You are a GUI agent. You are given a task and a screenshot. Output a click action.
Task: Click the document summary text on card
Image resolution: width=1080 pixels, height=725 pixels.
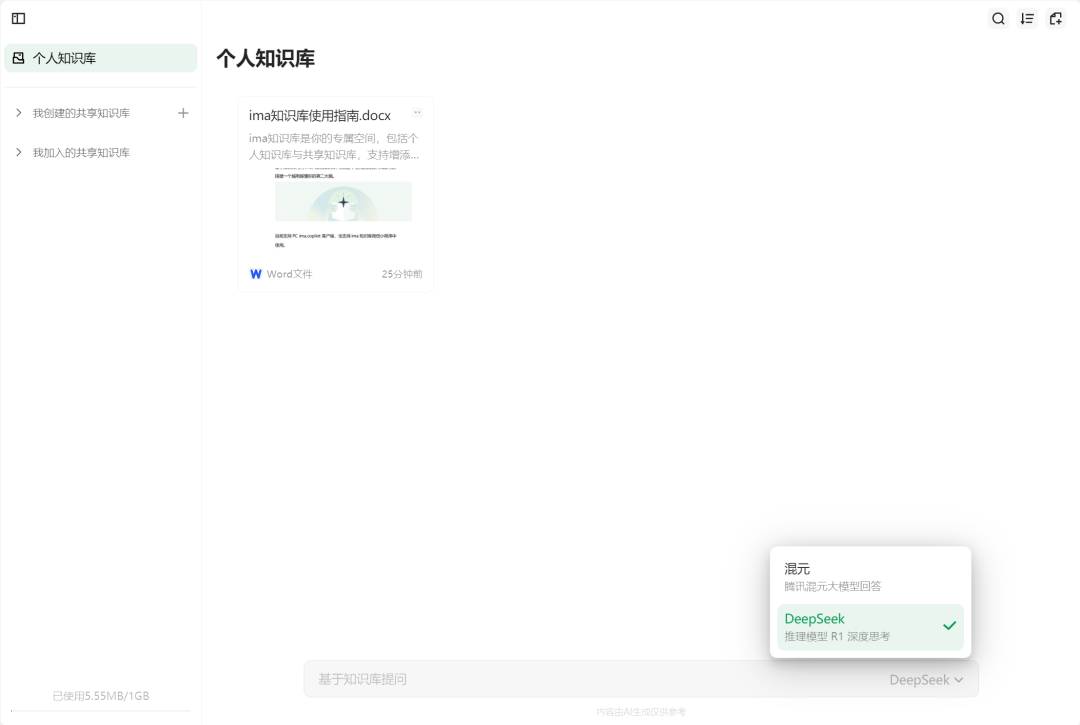click(x=334, y=147)
